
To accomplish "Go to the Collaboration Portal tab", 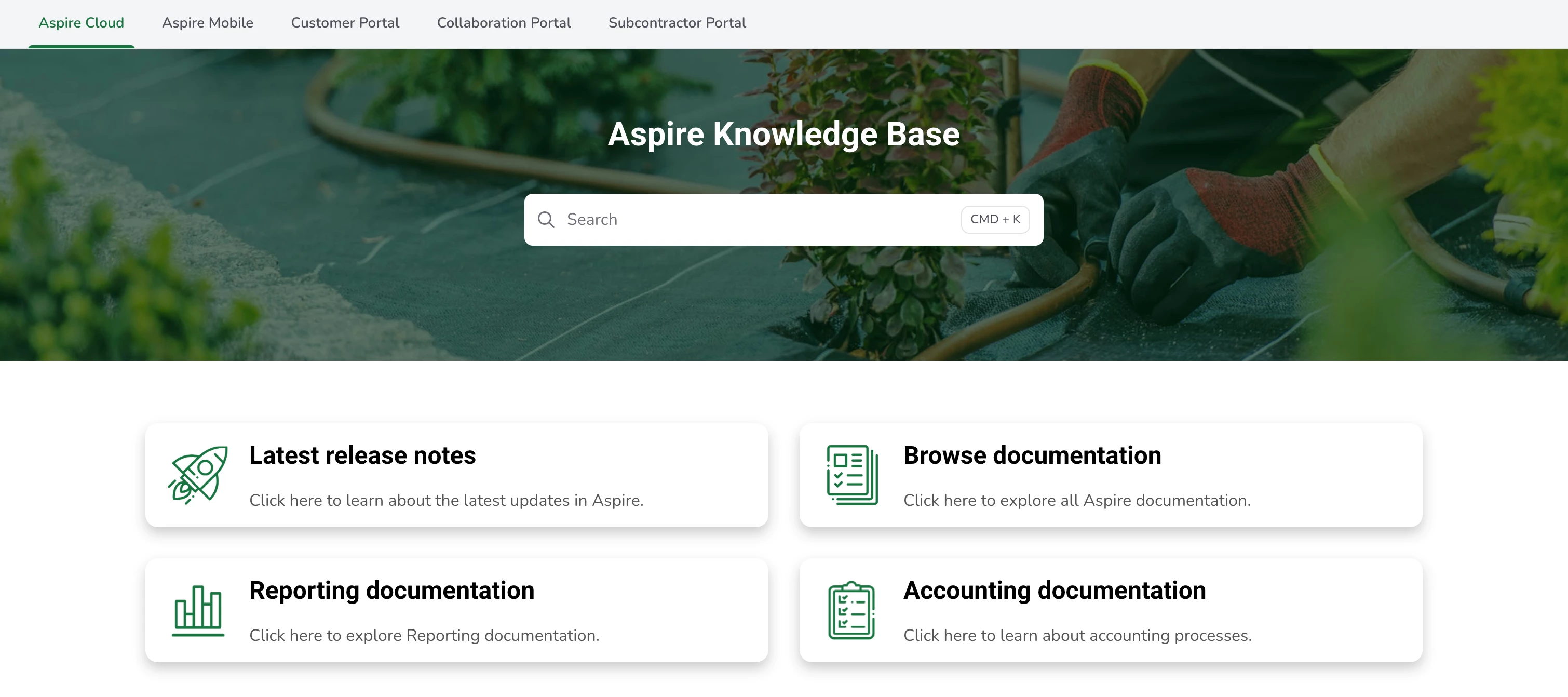I will [504, 23].
